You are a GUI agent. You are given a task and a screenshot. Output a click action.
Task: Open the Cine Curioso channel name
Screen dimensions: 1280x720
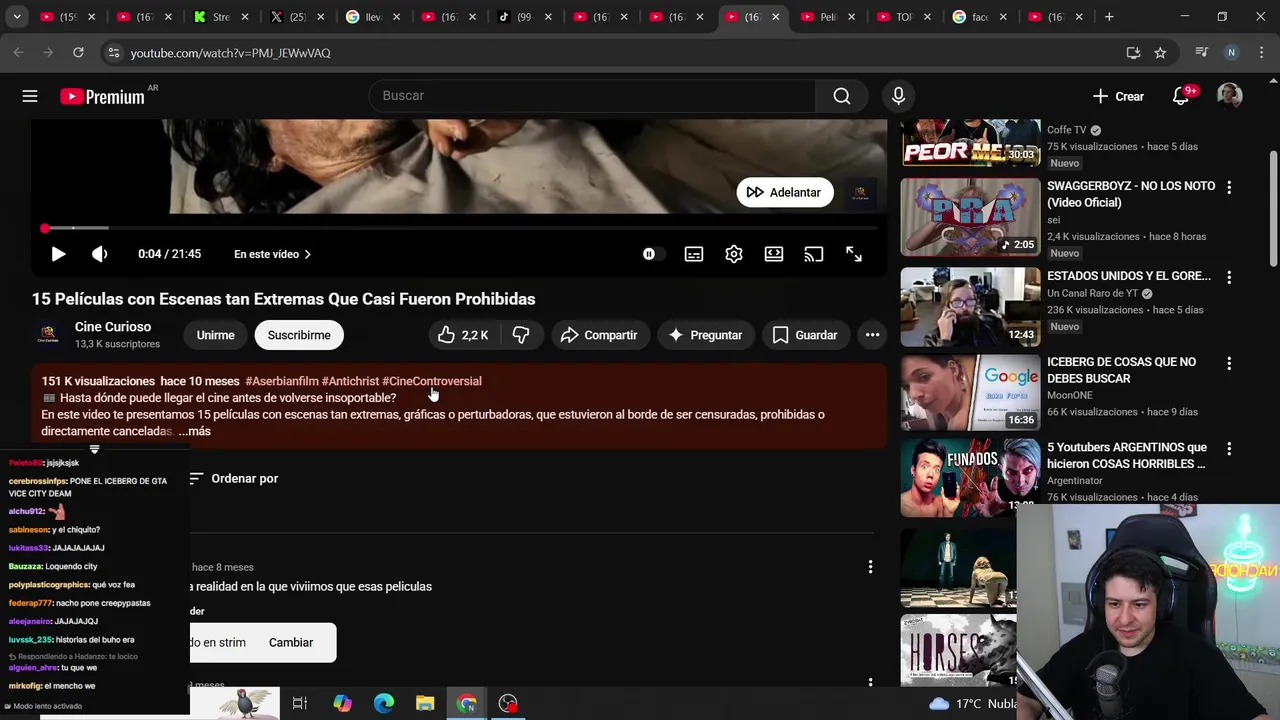pyautogui.click(x=113, y=327)
